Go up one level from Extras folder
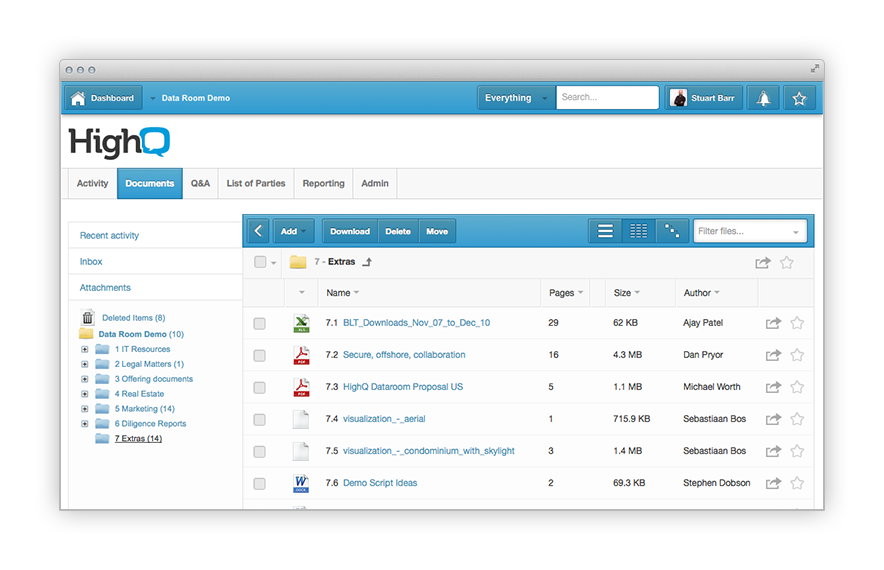 (367, 262)
